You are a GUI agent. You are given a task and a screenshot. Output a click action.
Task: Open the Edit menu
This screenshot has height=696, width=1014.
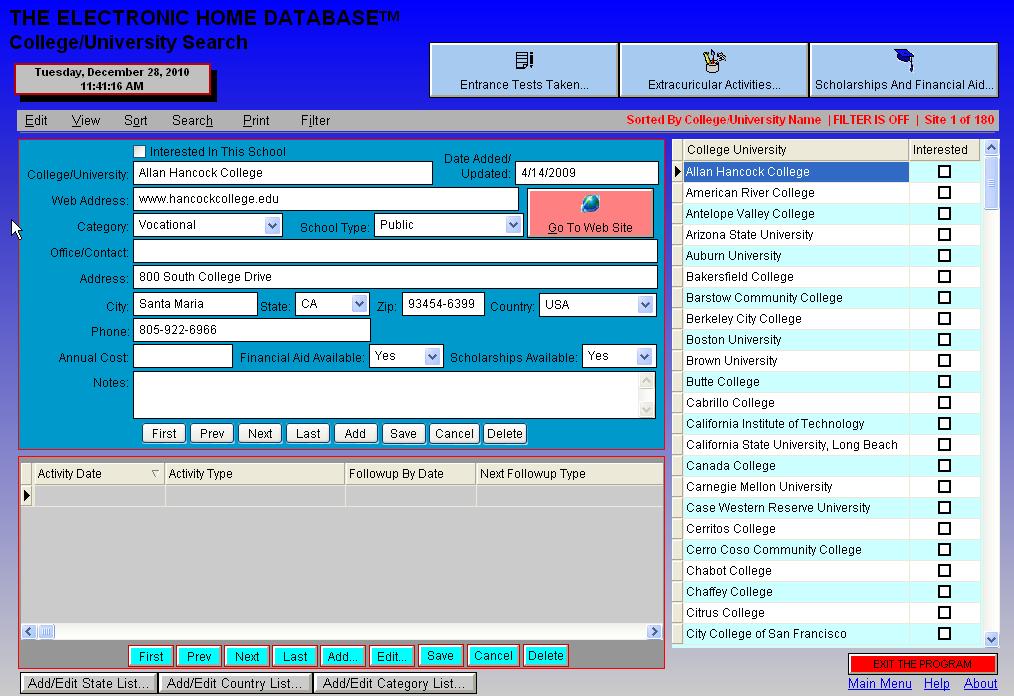point(36,120)
